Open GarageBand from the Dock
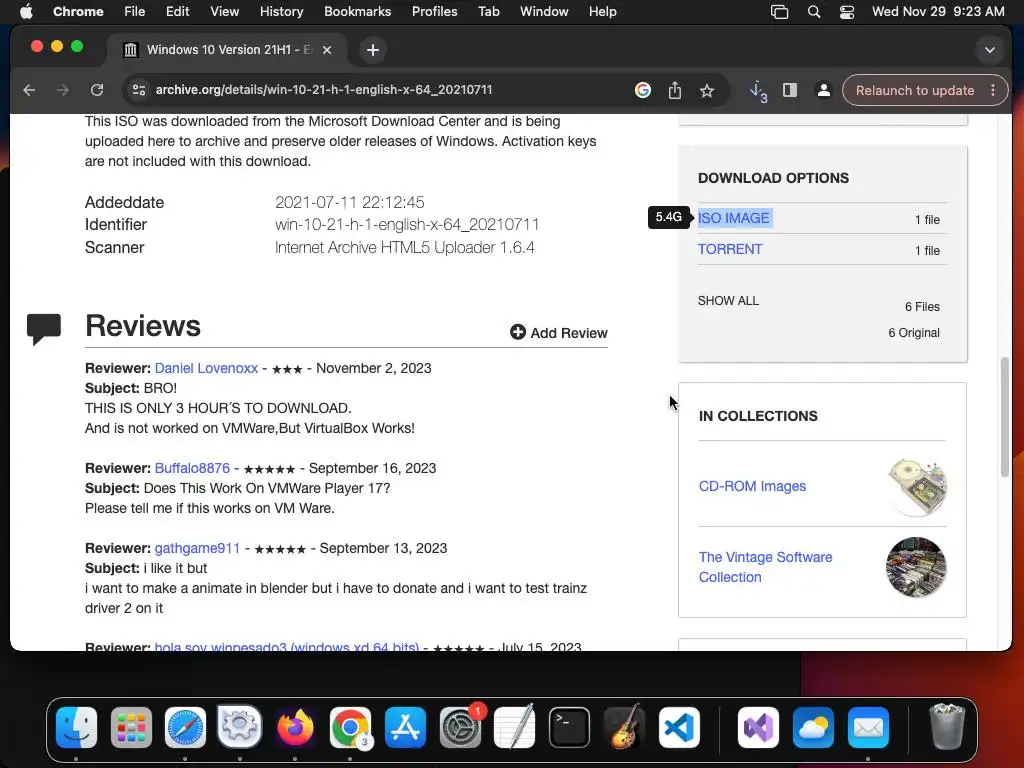This screenshot has height=768, width=1024. (624, 727)
